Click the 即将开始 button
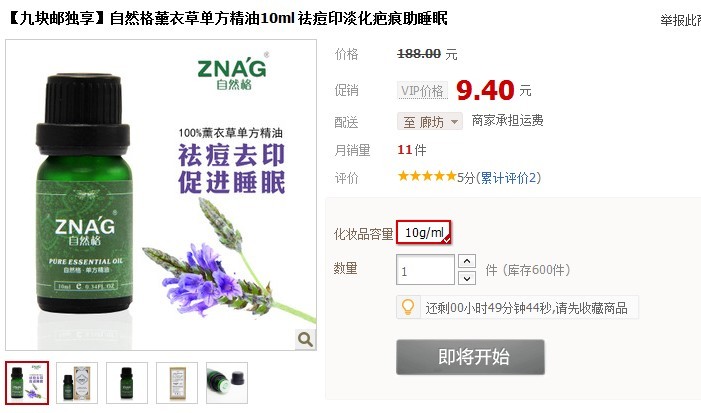 (x=470, y=357)
